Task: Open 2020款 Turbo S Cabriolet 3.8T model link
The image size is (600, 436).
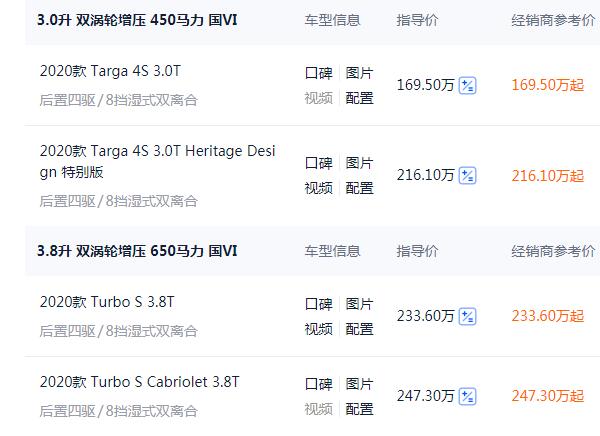Action: [x=140, y=382]
